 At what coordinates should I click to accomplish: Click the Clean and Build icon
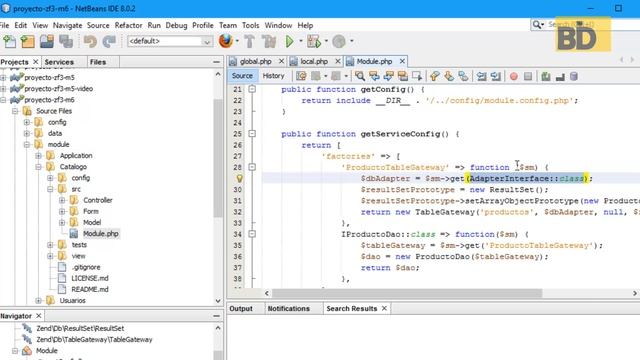[x=269, y=41]
